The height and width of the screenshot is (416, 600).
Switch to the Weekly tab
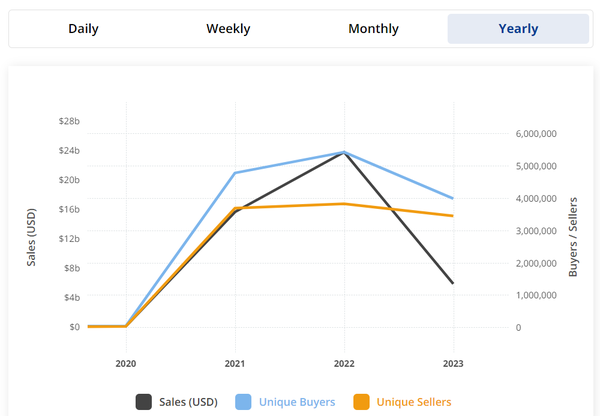[228, 29]
